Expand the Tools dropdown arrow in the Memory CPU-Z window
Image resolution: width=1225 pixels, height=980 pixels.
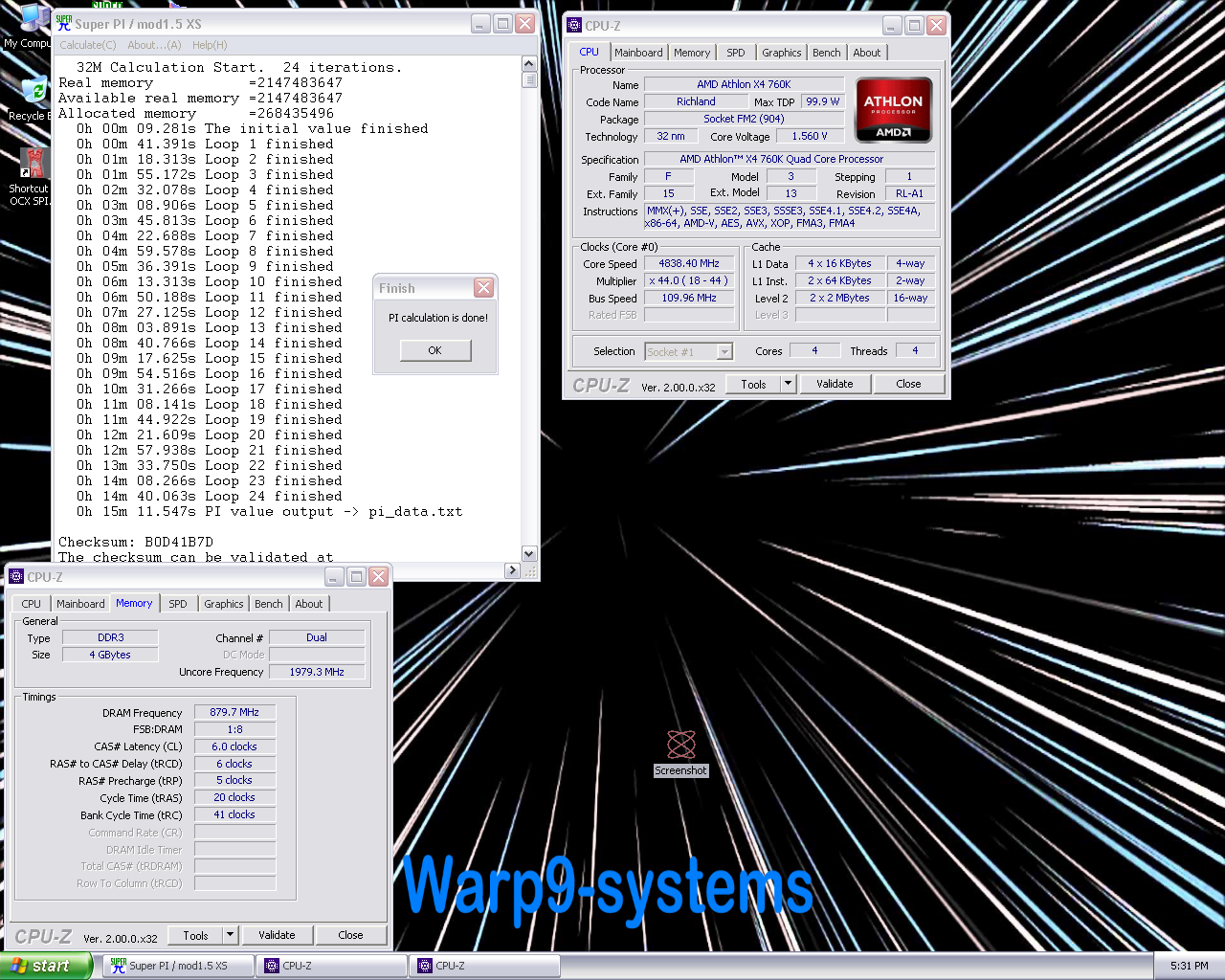(x=230, y=935)
